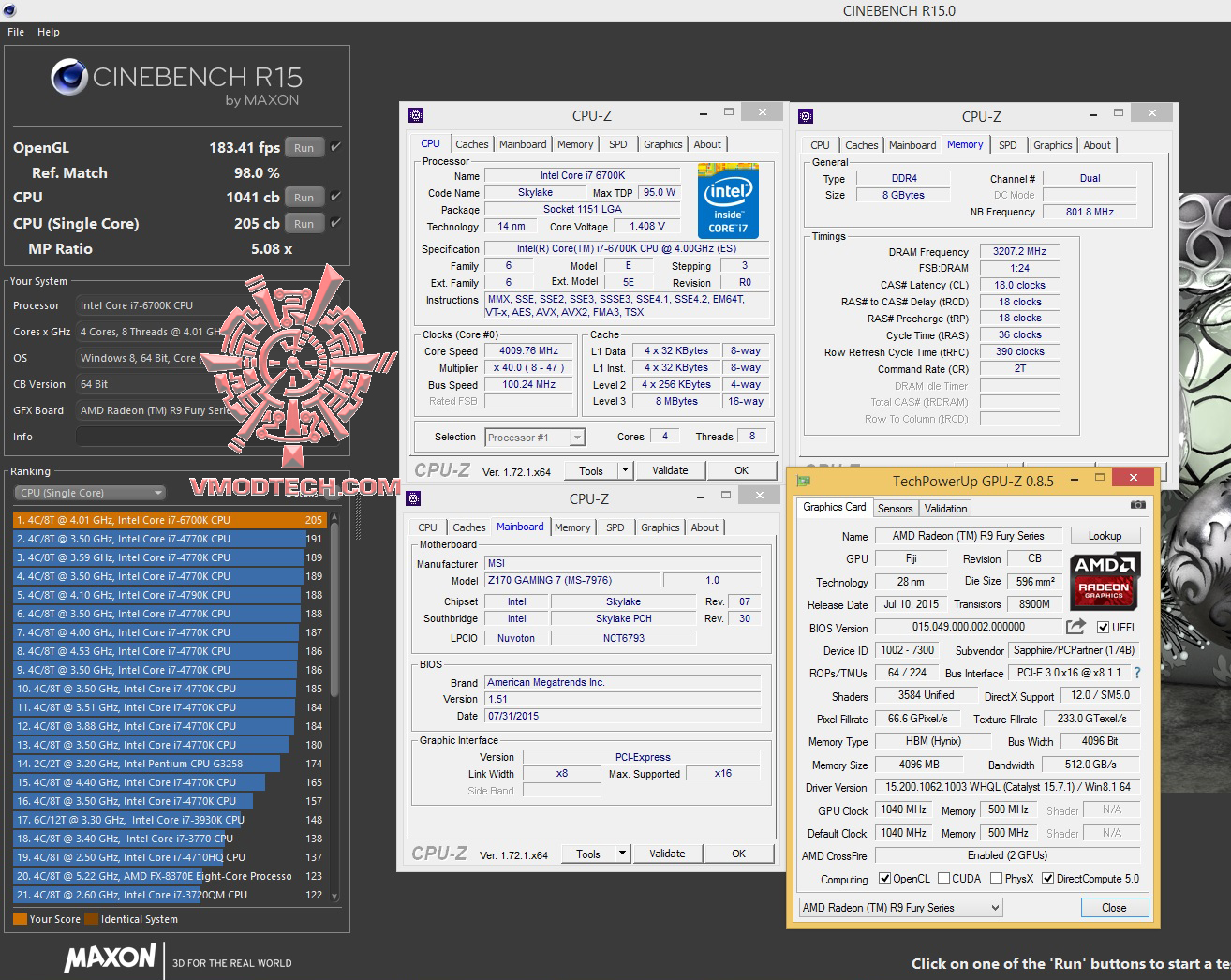Toggle the OpenGL test checkbox
Viewport: 1231px width, 980px height.
coord(335,147)
